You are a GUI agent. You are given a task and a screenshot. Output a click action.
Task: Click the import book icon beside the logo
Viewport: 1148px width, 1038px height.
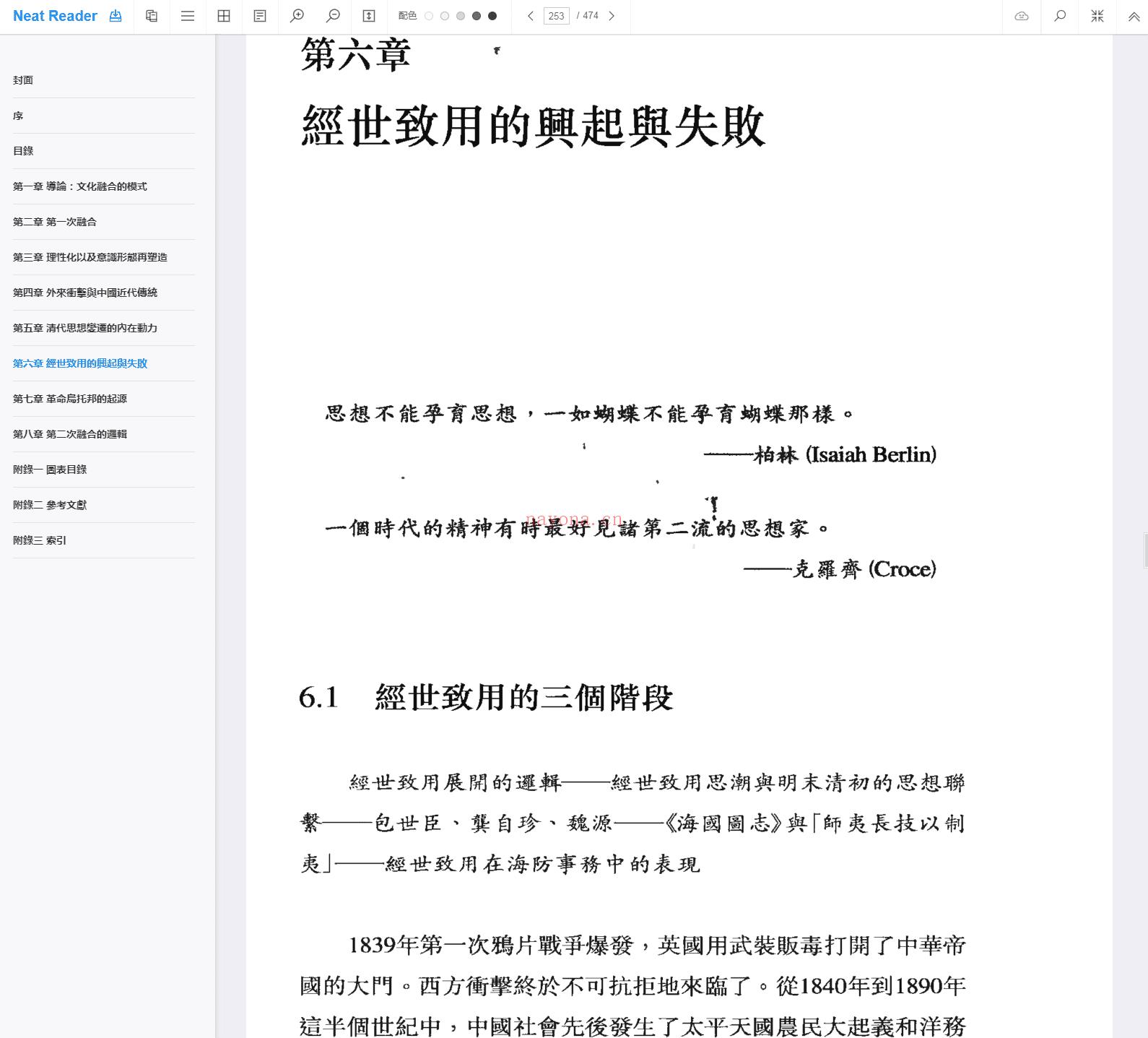116,16
